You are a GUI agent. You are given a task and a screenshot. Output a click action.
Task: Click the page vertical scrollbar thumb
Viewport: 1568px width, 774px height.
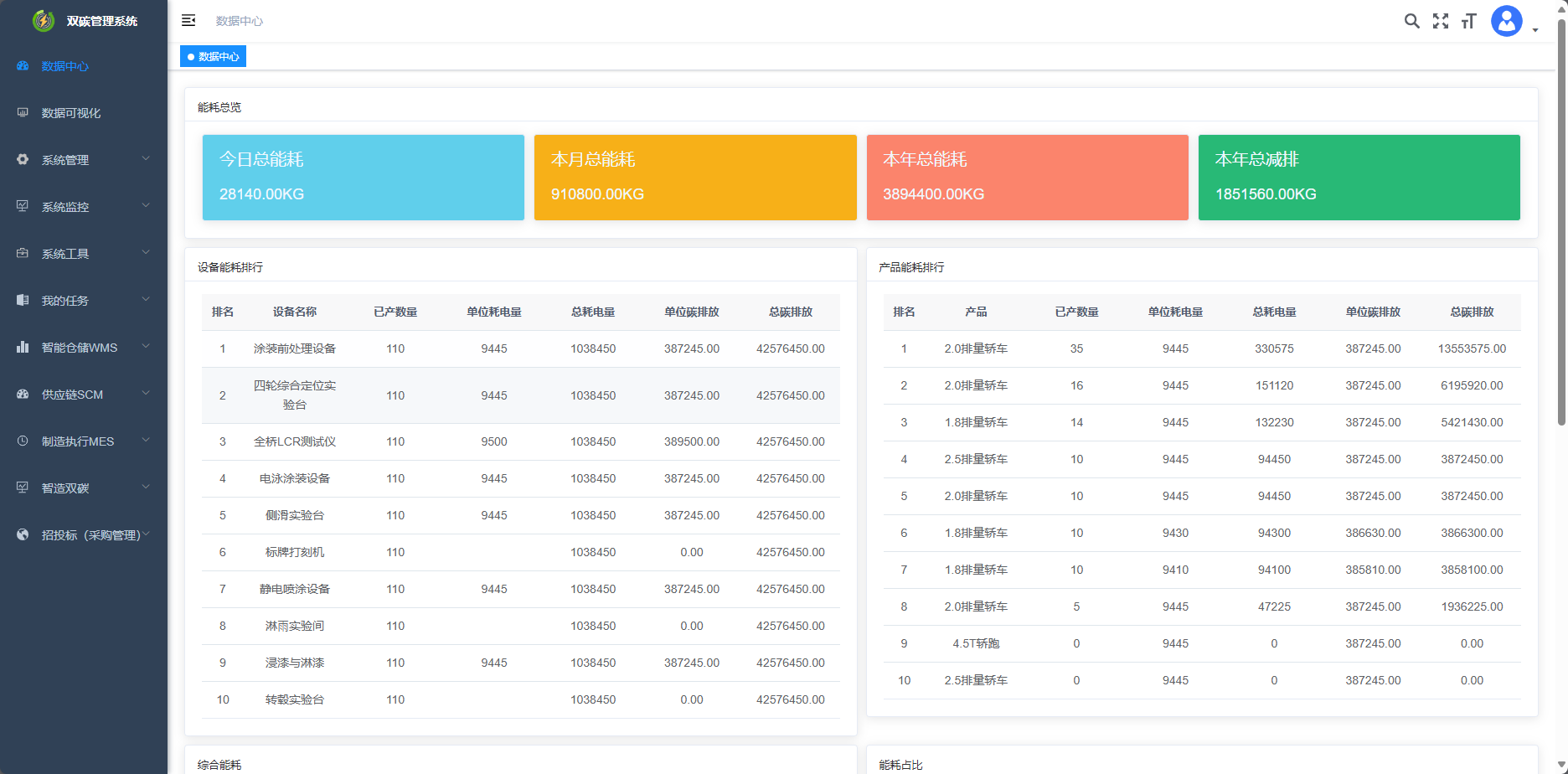pyautogui.click(x=1561, y=222)
